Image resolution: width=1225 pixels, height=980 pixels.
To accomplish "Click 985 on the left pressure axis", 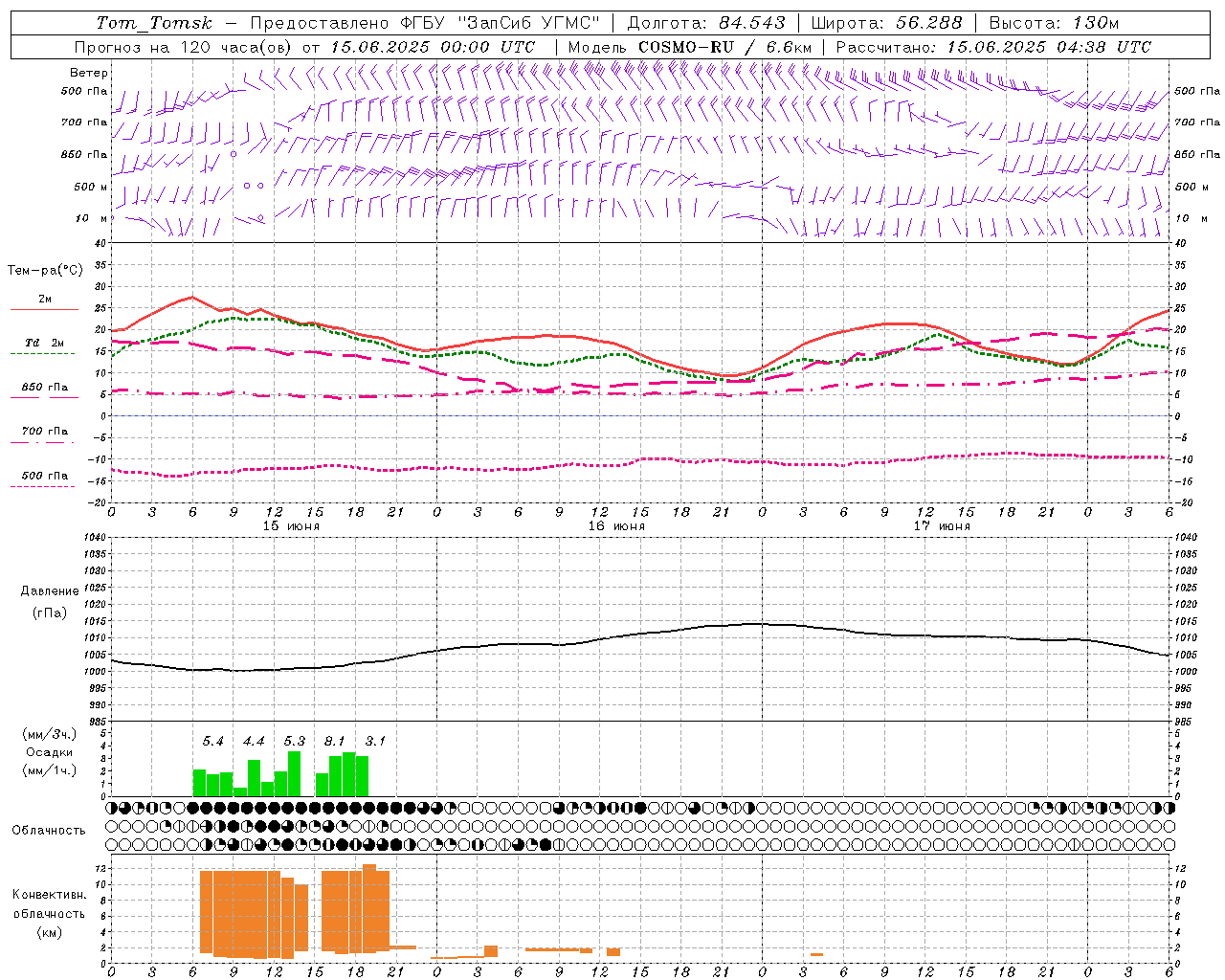I will click(x=97, y=723).
